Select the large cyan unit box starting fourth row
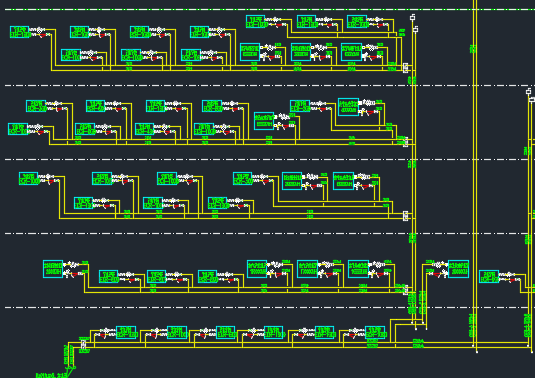Viewport: 535px width, 378px height. coord(53,269)
